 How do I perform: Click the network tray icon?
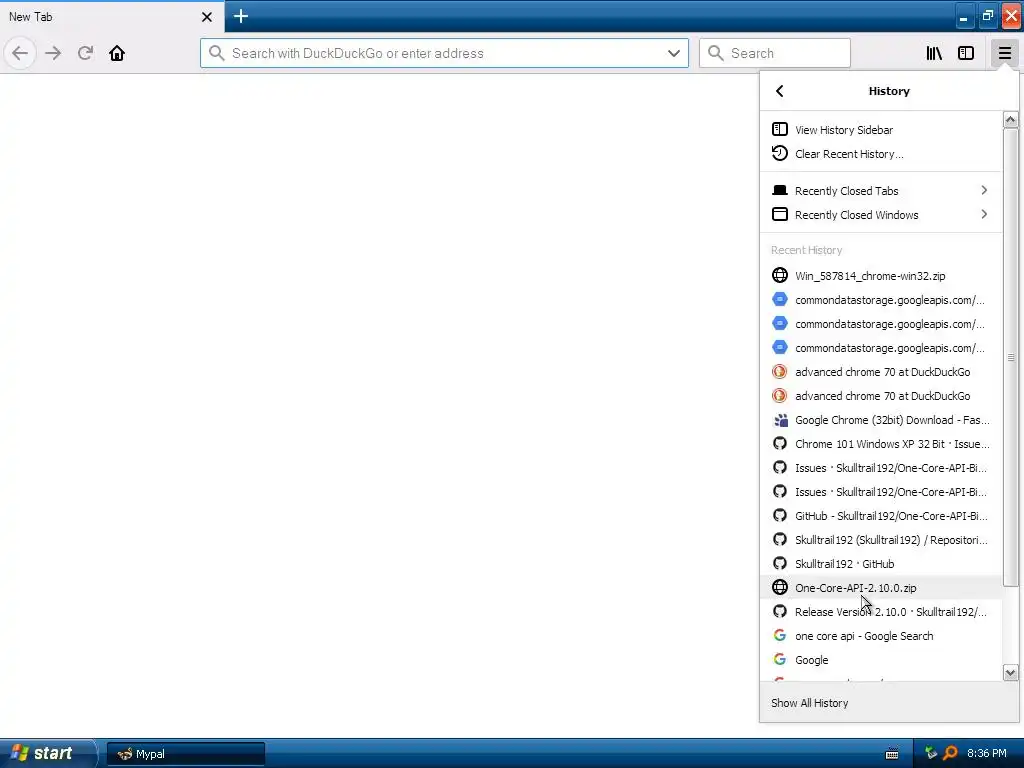click(x=931, y=753)
